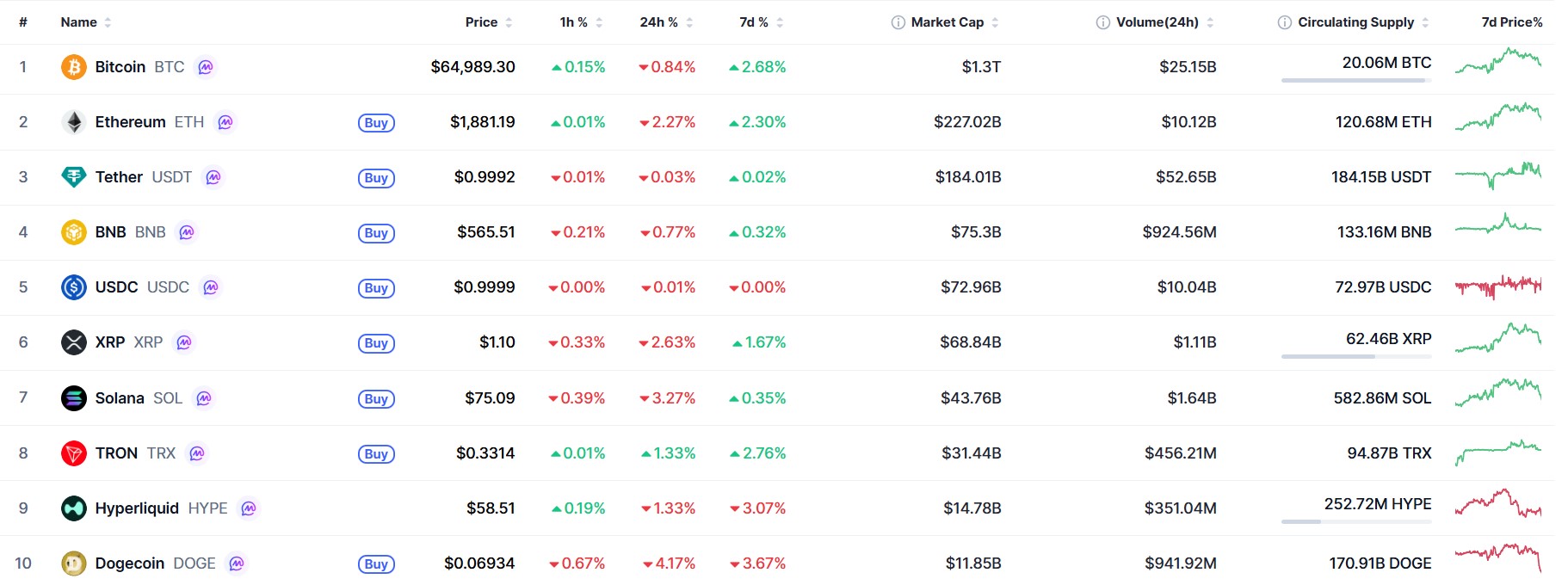Sort by the 7d % column header
This screenshot has height=585, width=1568.
pos(762,22)
